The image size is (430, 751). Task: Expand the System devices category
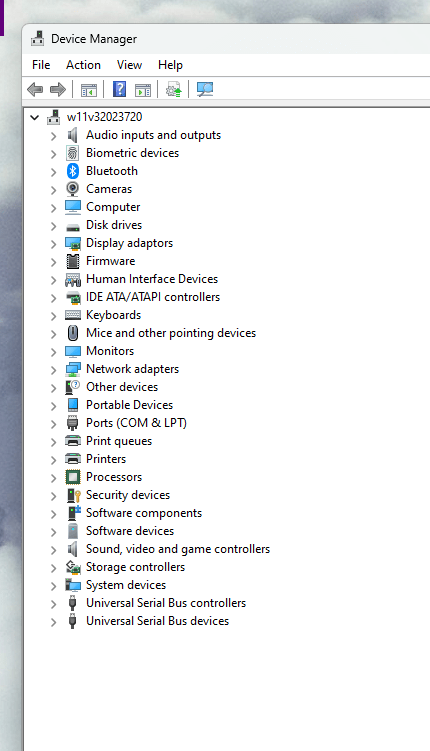click(54, 586)
